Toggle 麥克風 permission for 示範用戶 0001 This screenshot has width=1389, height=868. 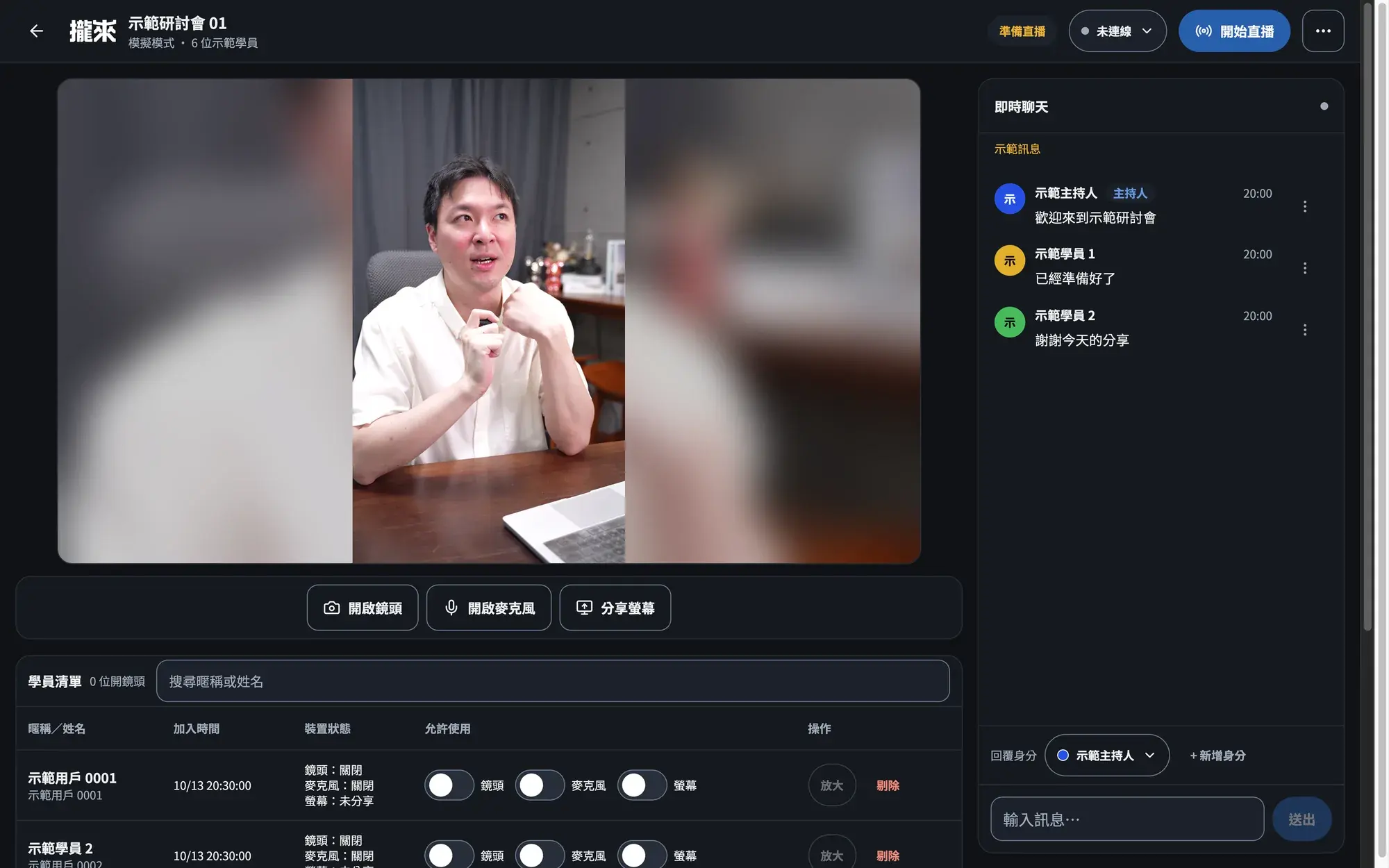click(x=540, y=785)
